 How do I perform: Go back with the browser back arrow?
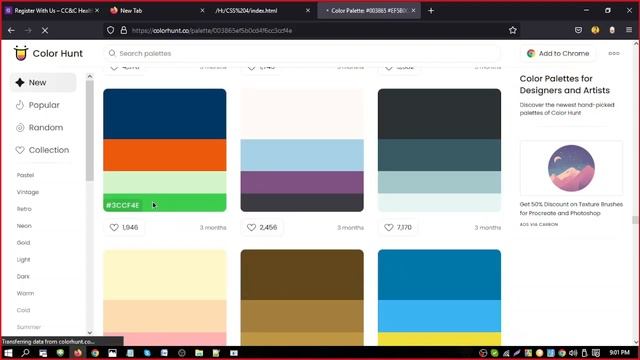11,30
